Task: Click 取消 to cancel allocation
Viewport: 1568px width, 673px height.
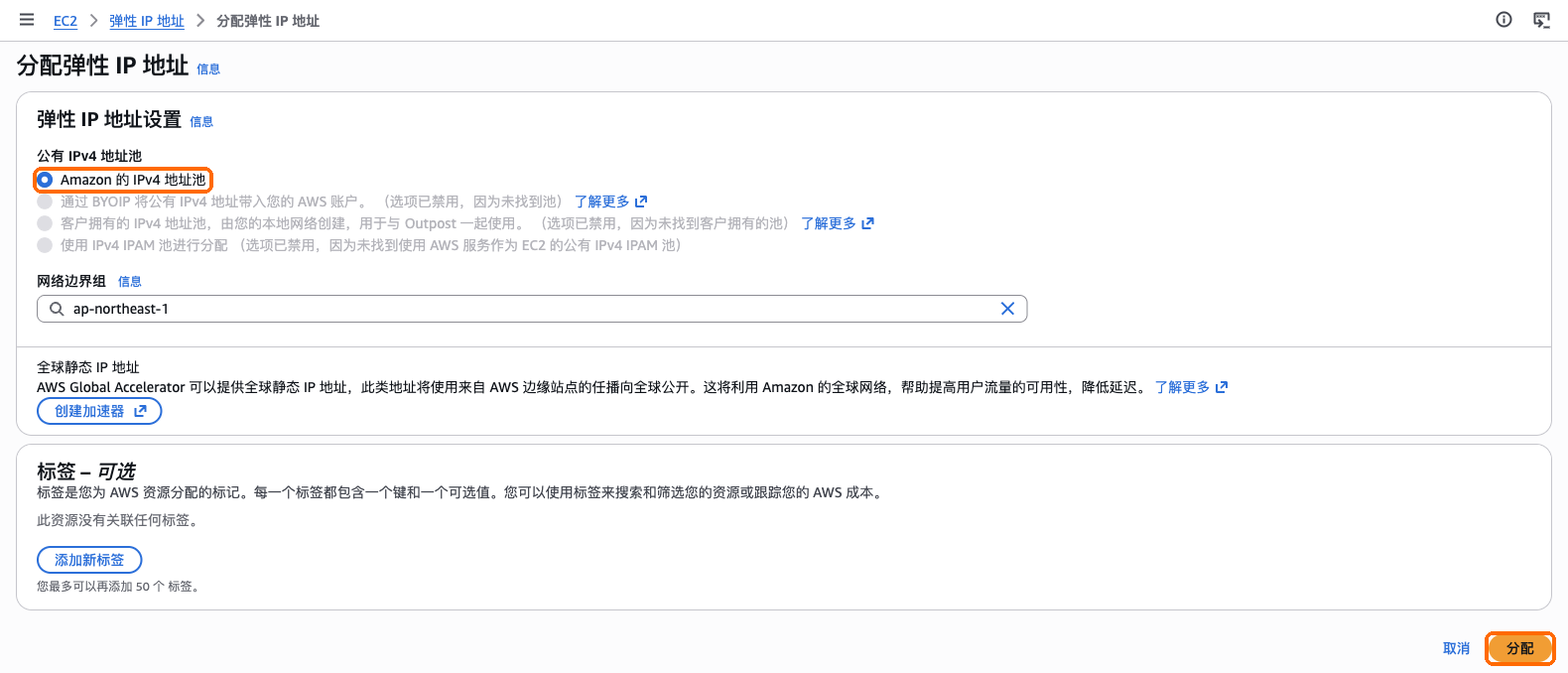Action: 1456,648
